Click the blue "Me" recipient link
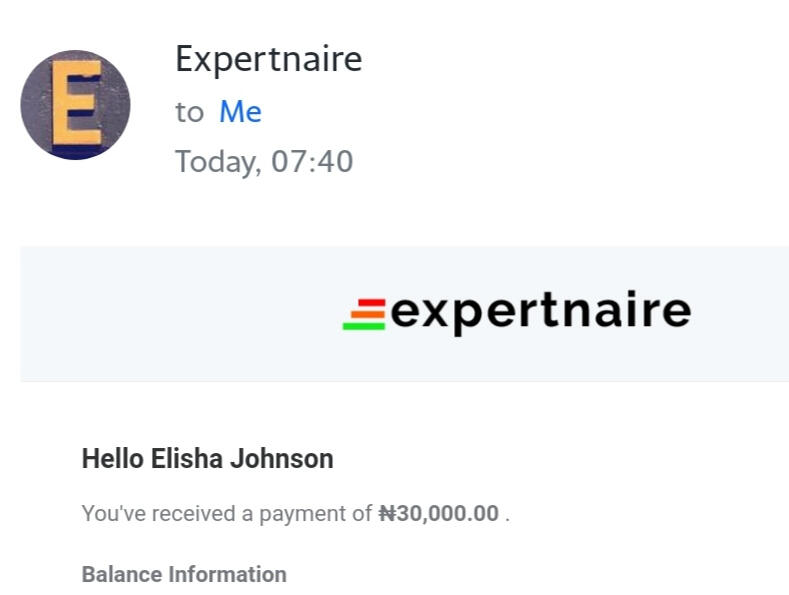The height and width of the screenshot is (595, 789). click(x=240, y=112)
